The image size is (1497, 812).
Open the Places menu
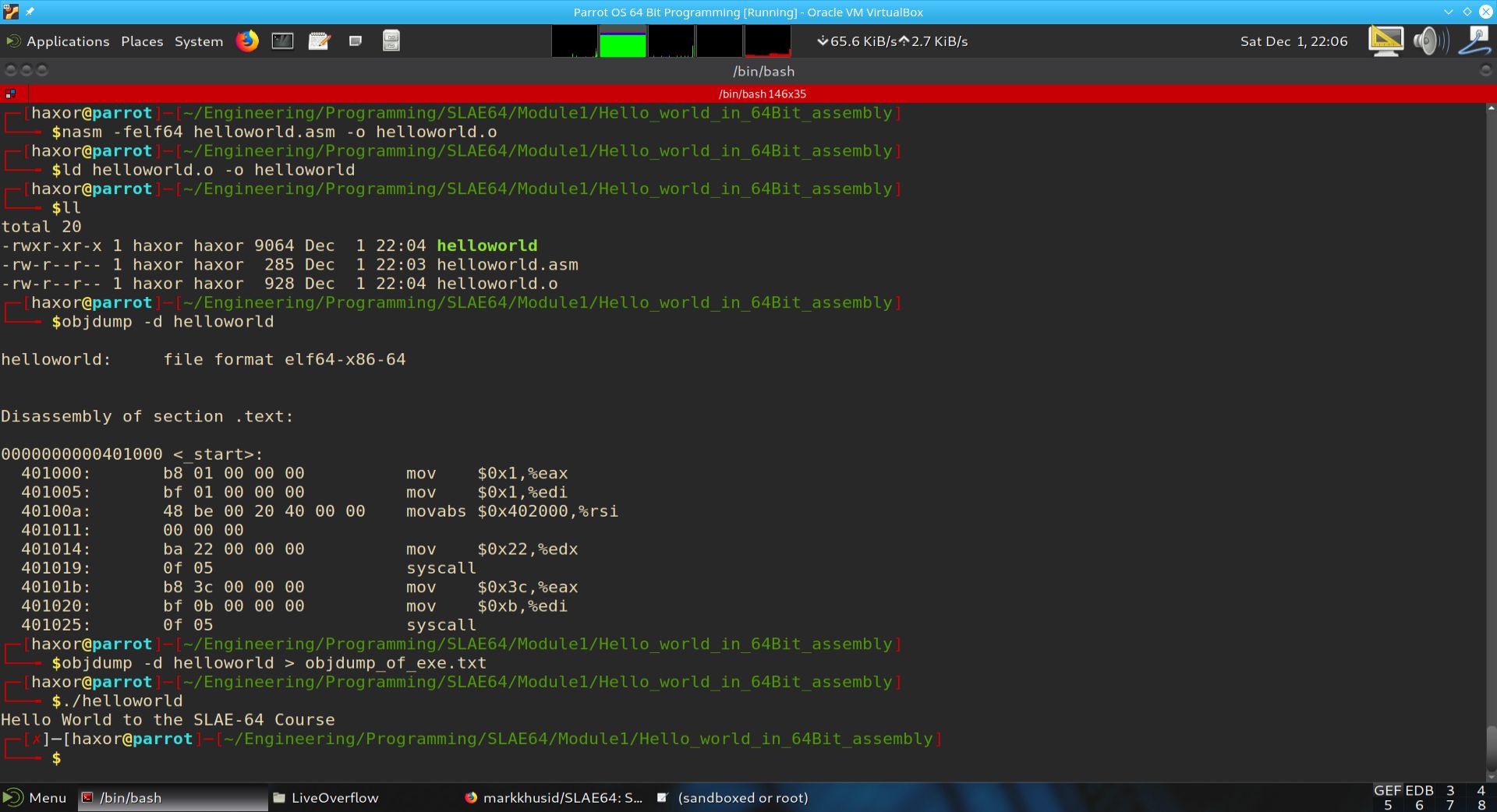point(142,41)
